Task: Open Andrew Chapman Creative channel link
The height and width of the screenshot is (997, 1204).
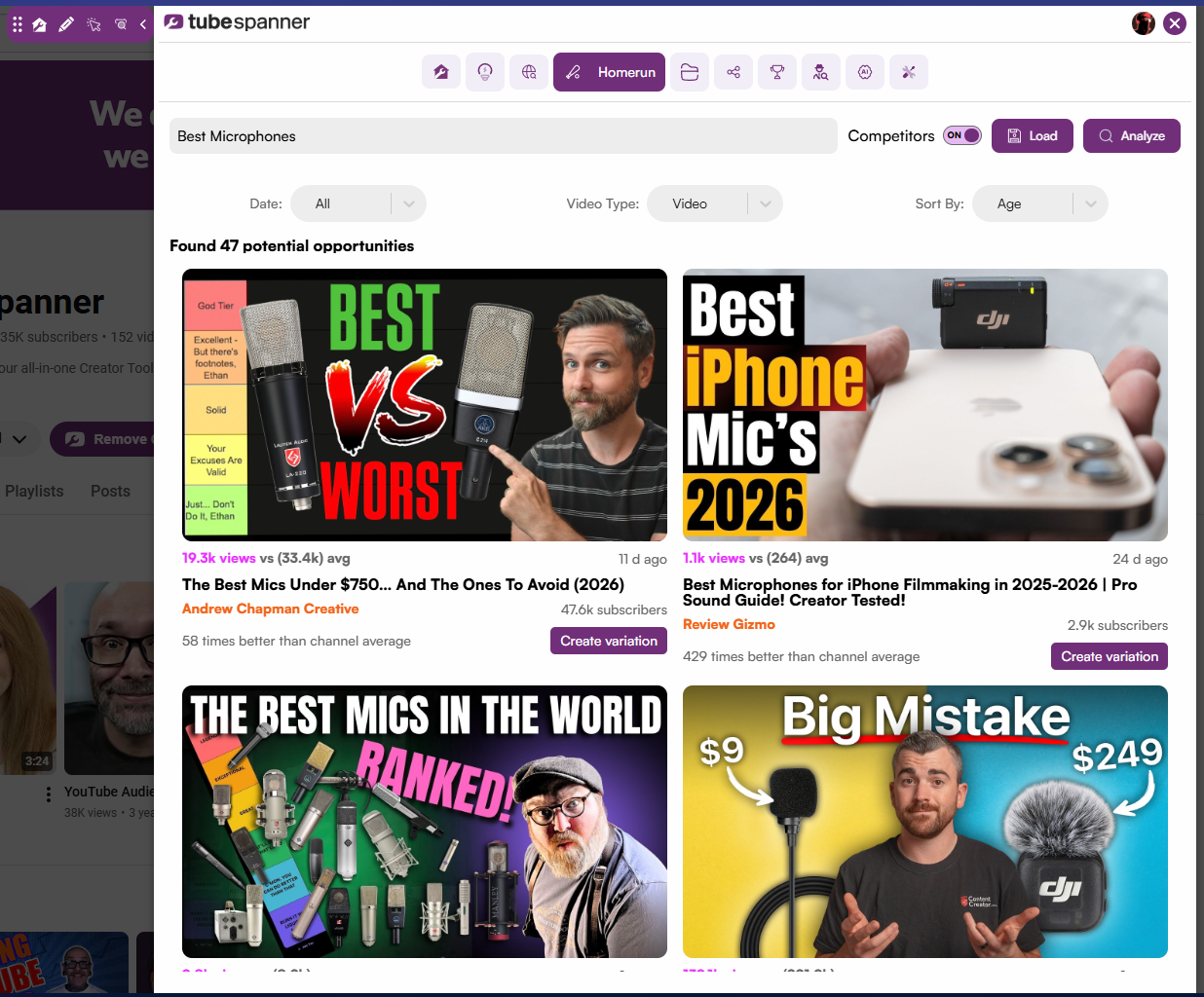Action: pyautogui.click(x=270, y=609)
